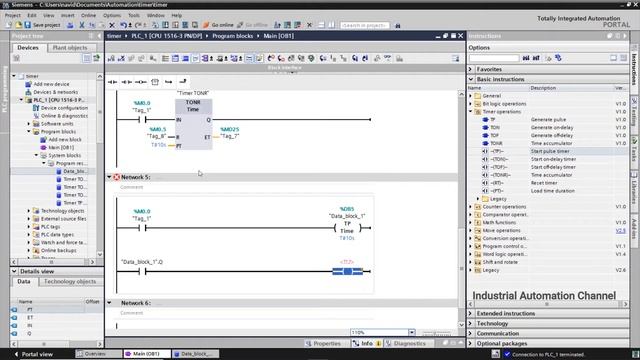Image resolution: width=640 pixels, height=360 pixels.
Task: Click the Delete X icon next to paste
Action: coord(112,25)
